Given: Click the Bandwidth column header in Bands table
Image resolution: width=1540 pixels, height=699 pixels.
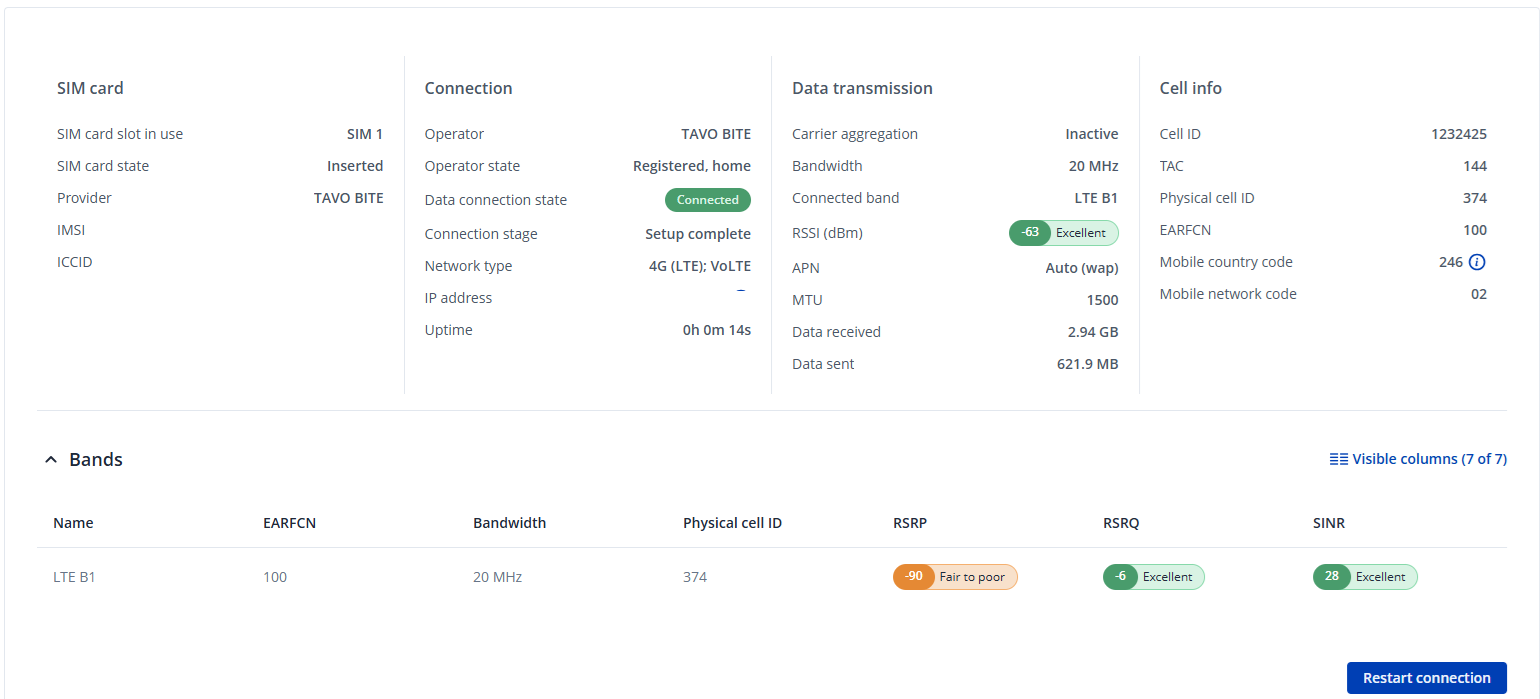Looking at the screenshot, I should pos(509,523).
